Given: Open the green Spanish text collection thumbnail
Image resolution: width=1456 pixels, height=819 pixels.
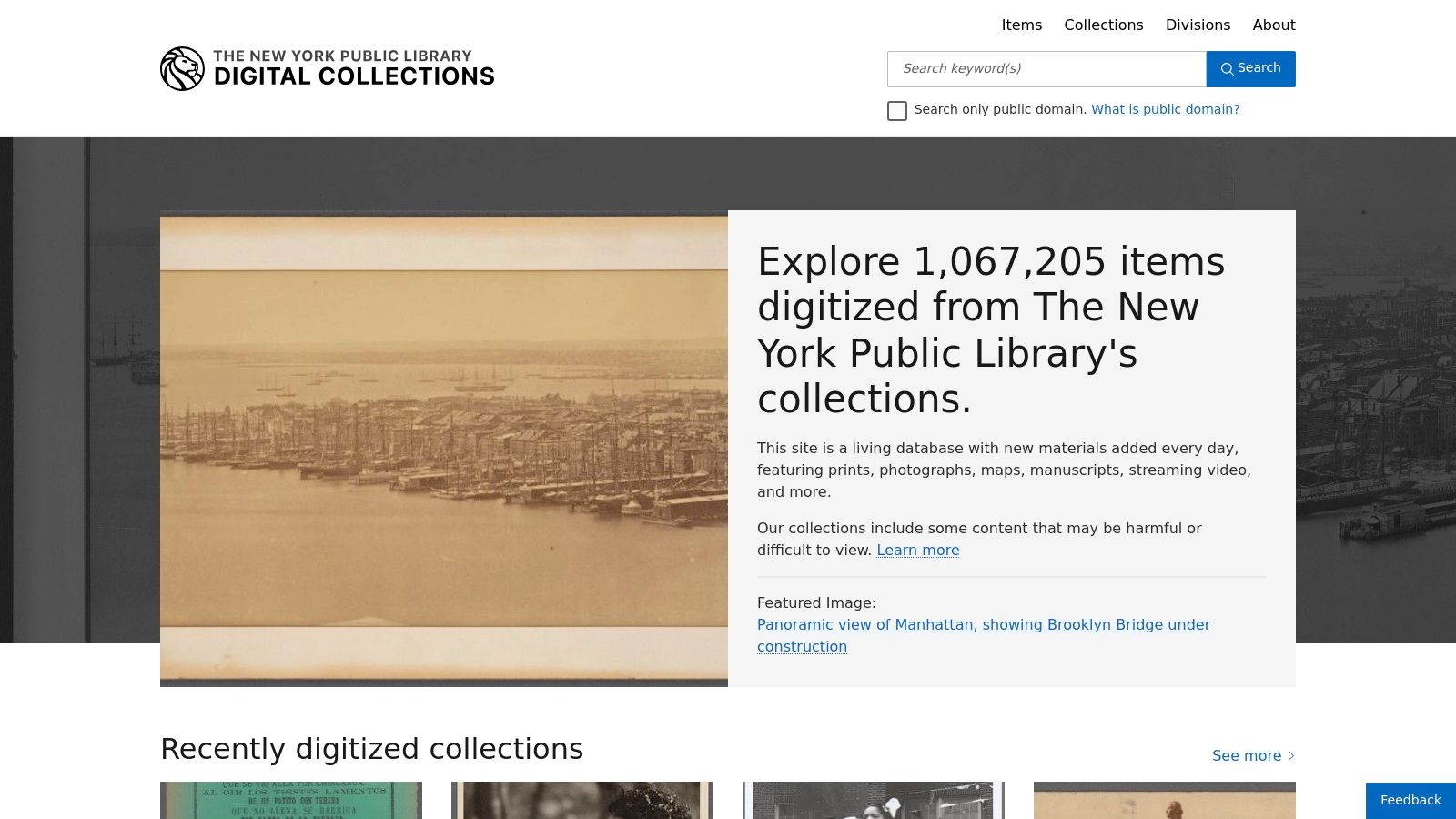Looking at the screenshot, I should tap(291, 800).
